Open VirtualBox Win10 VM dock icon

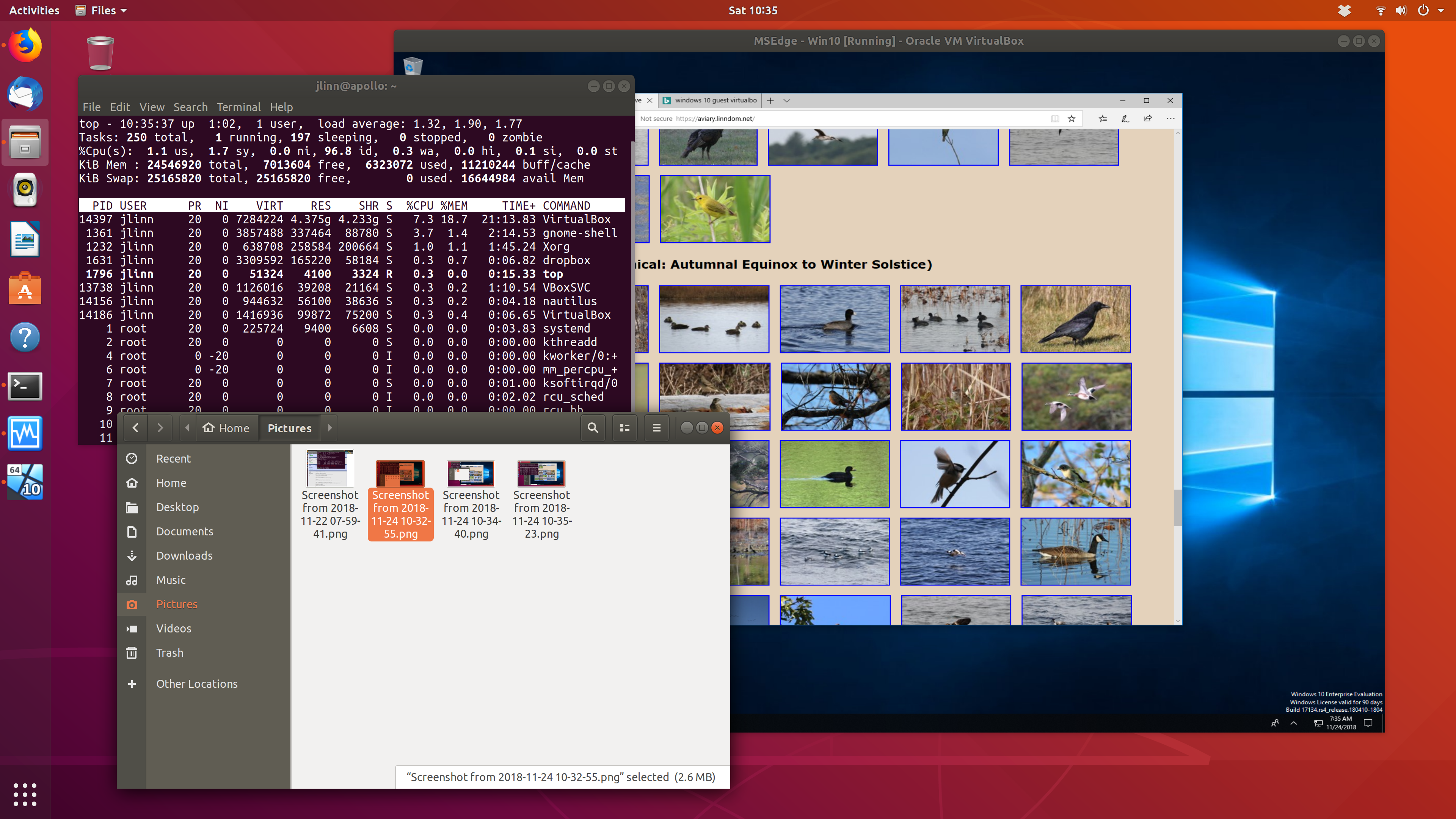[25, 482]
